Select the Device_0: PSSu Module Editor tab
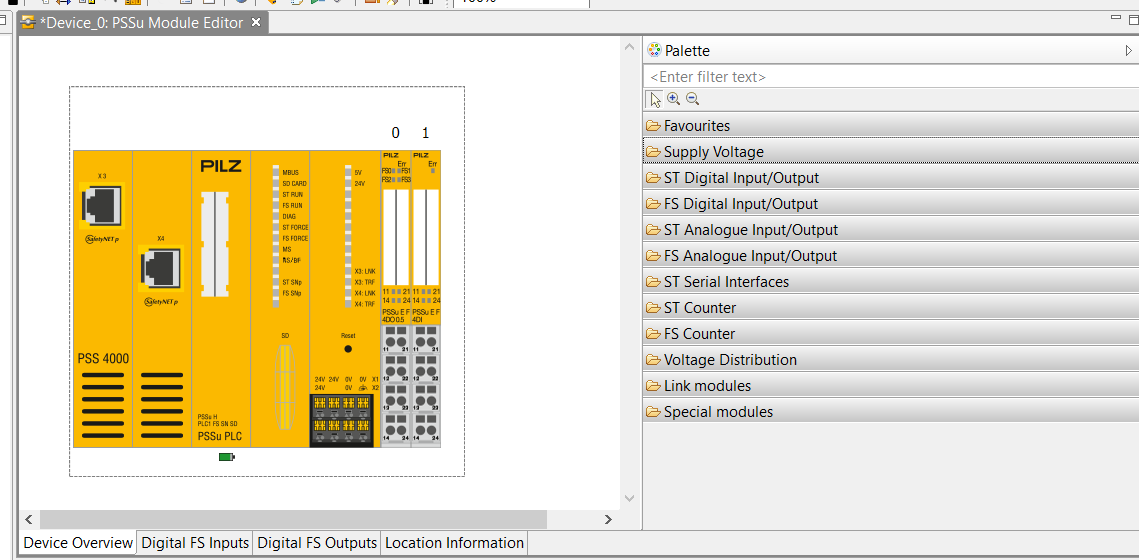 [x=142, y=23]
